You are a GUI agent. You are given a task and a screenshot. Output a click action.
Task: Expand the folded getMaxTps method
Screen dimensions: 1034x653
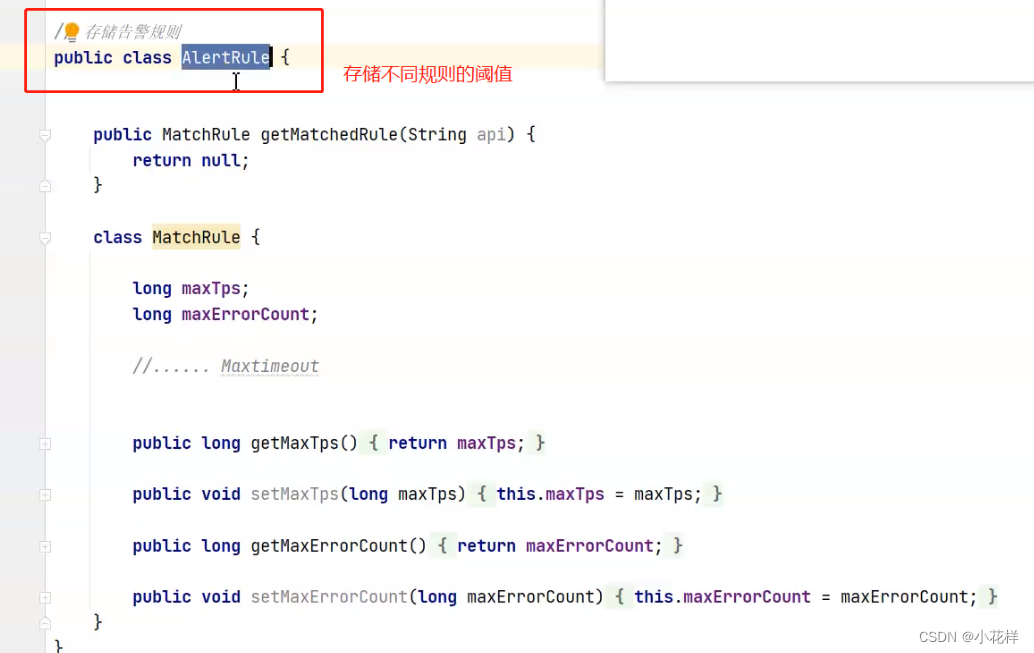[x=45, y=444]
